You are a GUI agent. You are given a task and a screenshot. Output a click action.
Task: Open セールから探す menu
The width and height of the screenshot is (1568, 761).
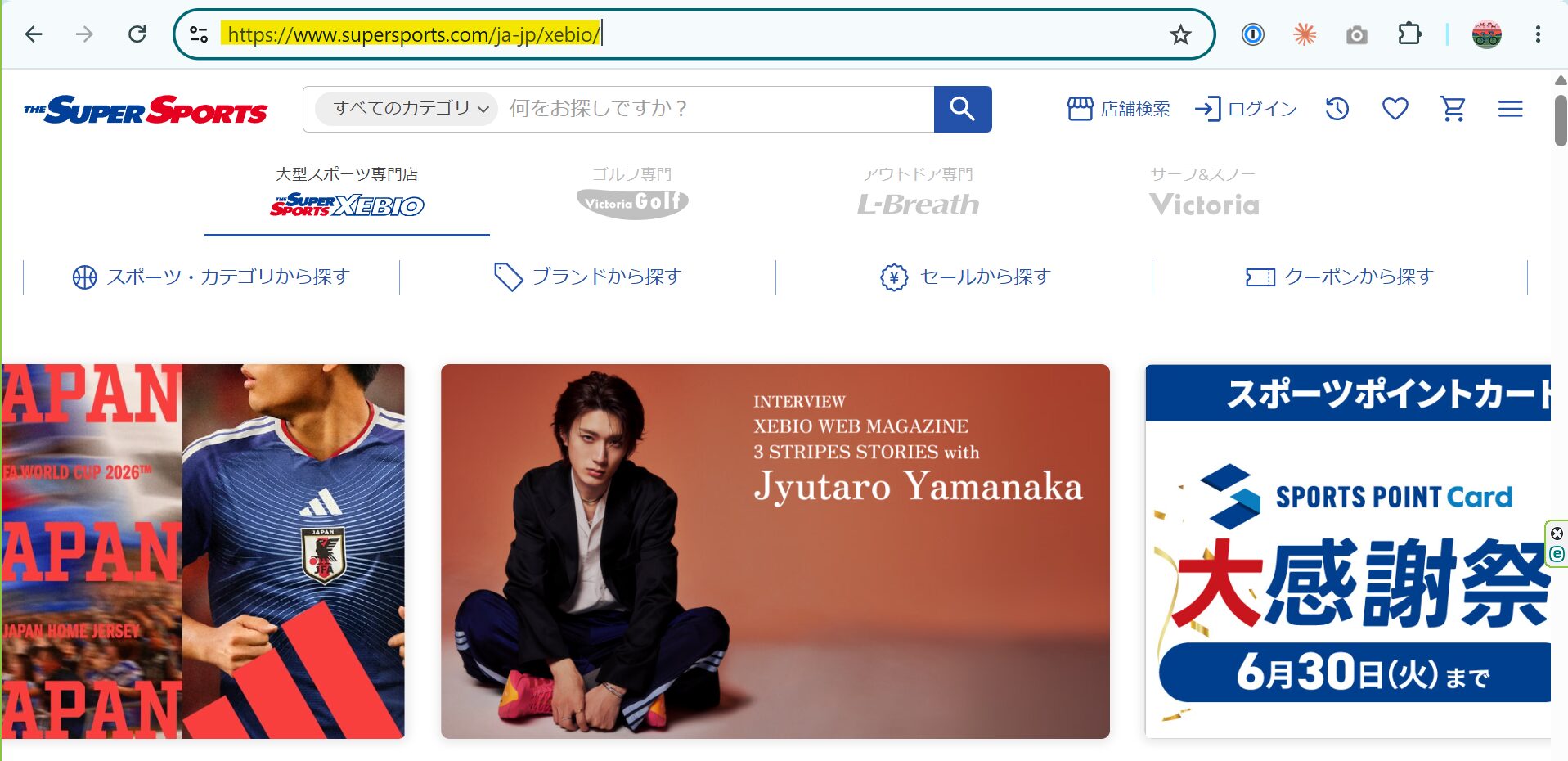pyautogui.click(x=964, y=277)
